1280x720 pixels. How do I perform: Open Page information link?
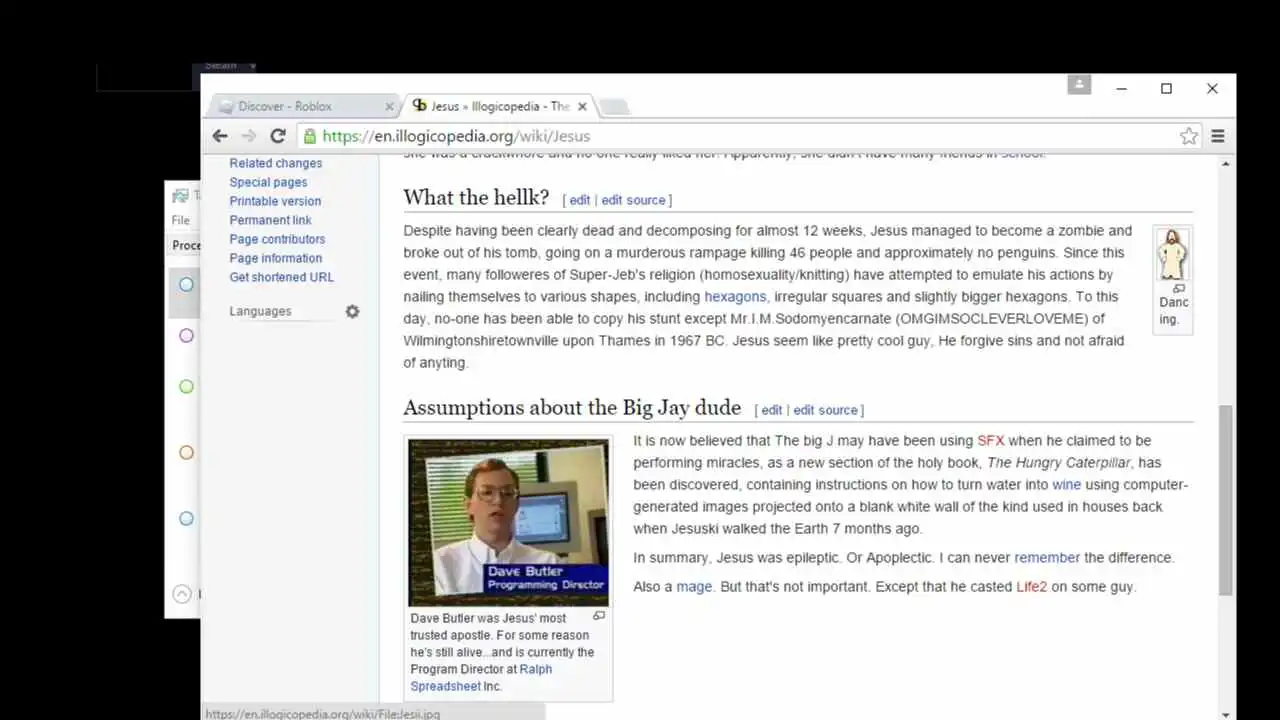coord(276,258)
